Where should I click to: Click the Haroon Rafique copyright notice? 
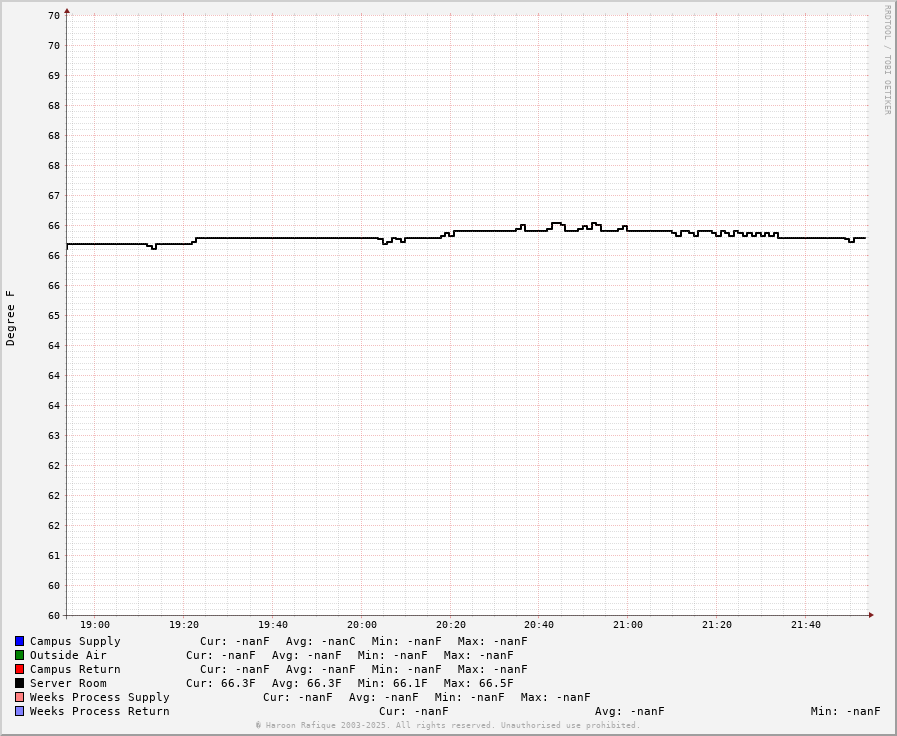tap(447, 725)
